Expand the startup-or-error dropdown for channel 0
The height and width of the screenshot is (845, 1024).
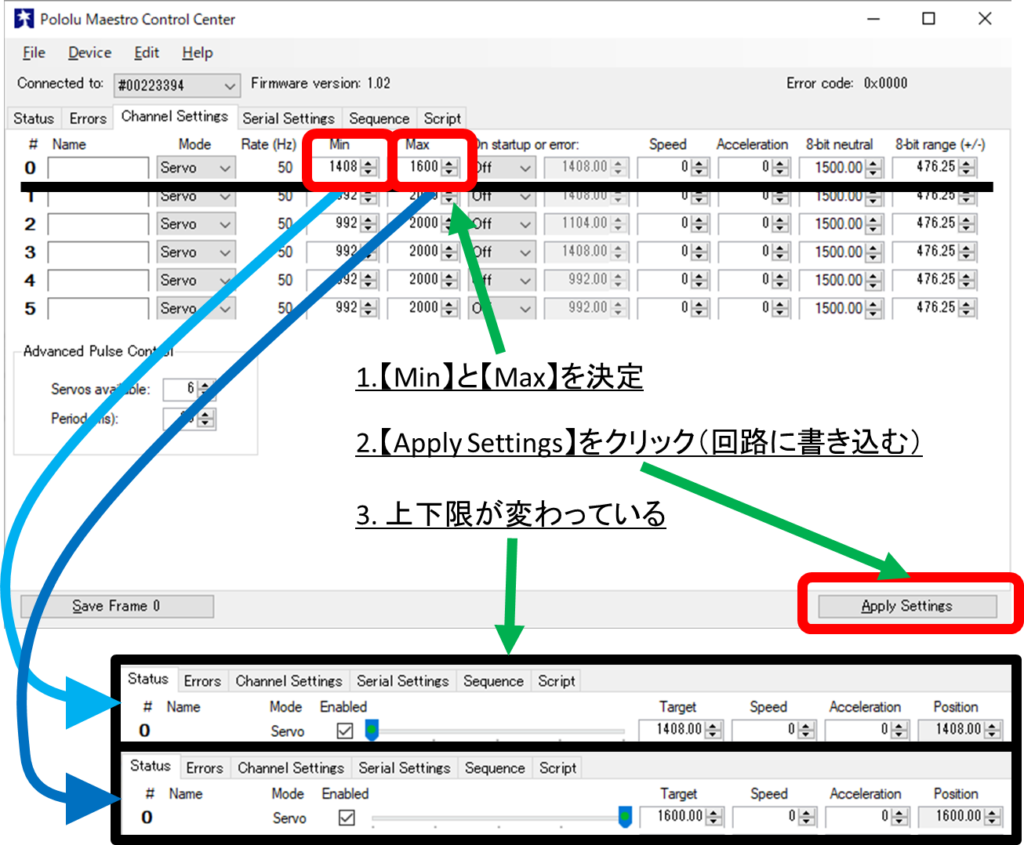502,168
